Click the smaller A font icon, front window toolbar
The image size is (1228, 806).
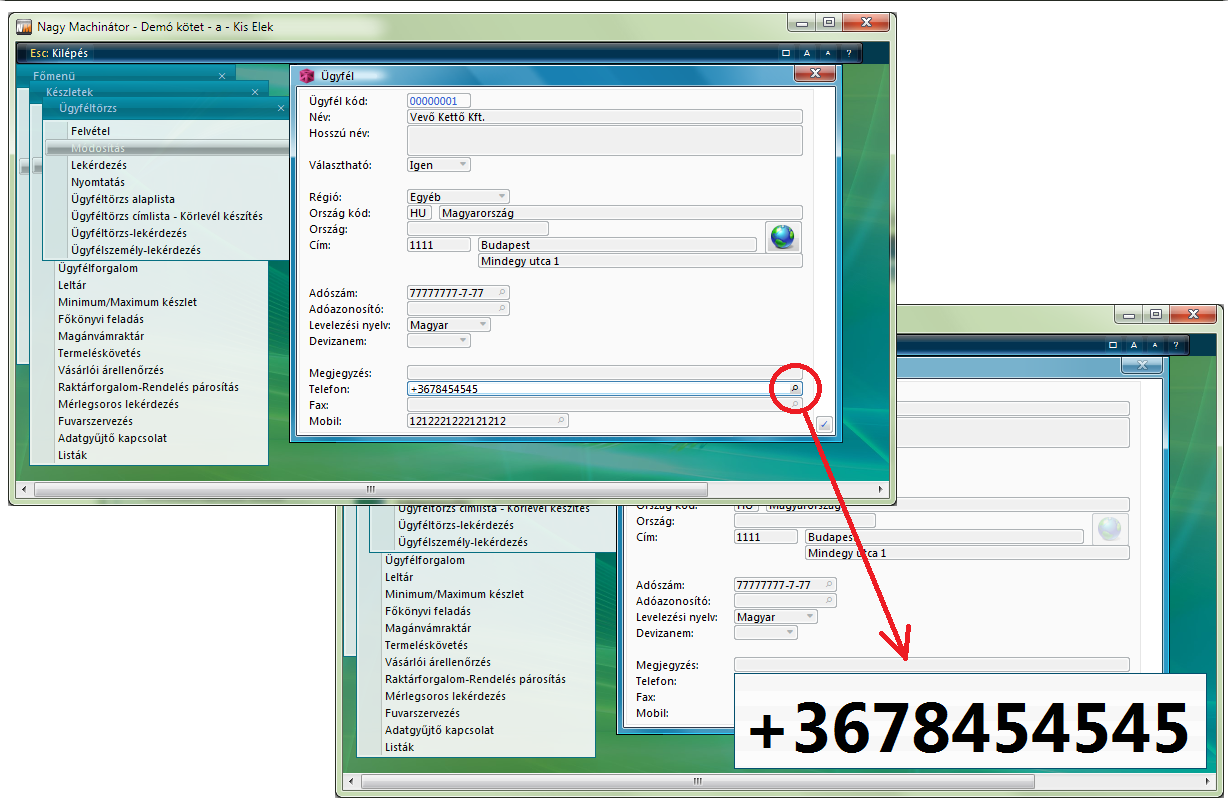click(x=828, y=53)
